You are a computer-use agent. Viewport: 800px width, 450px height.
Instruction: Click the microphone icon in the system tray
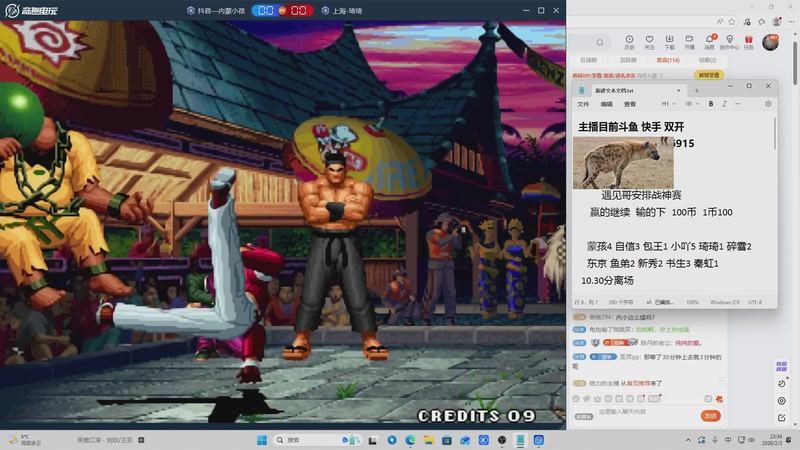tap(715, 440)
